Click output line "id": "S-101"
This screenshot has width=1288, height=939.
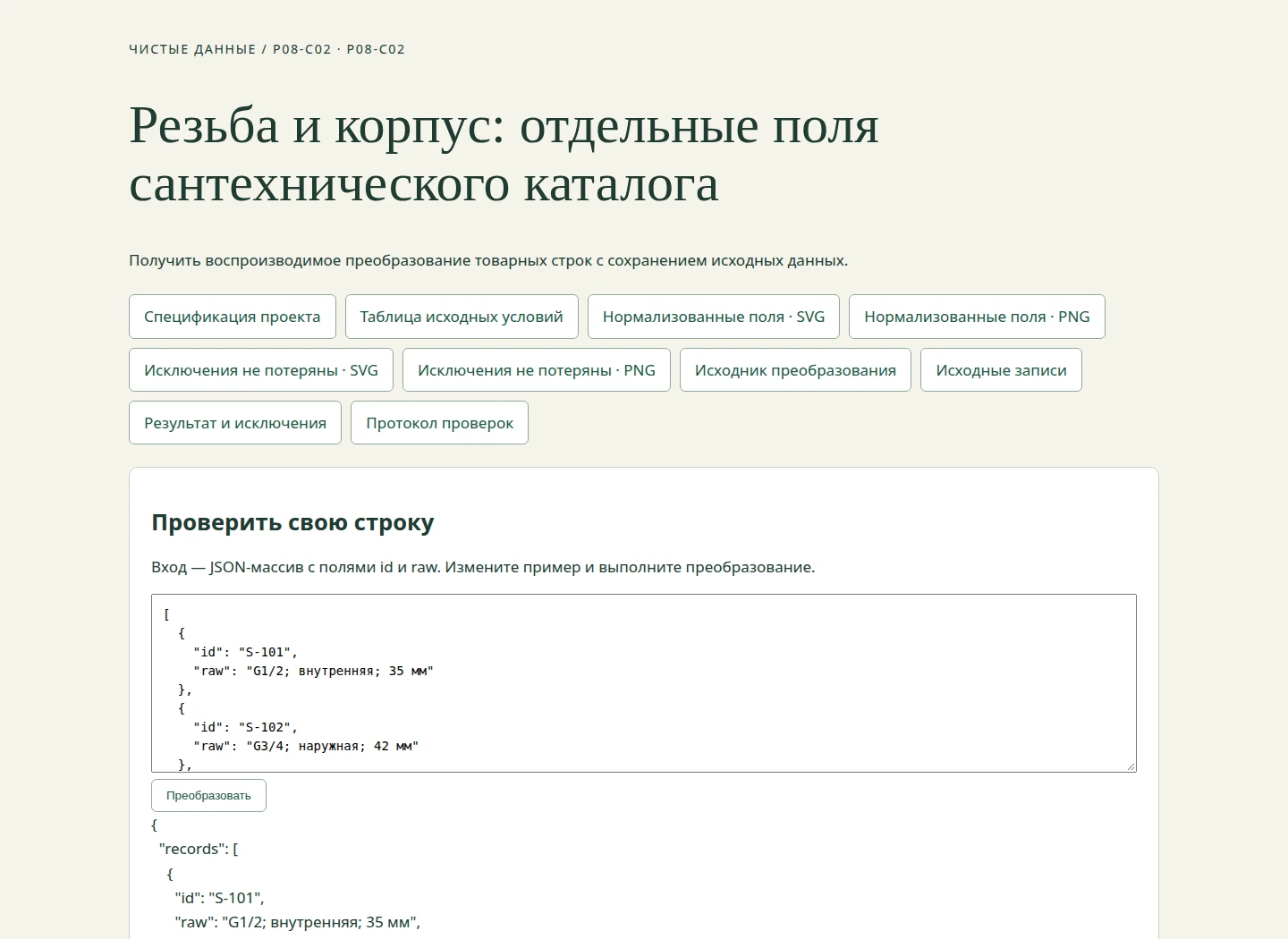[219, 898]
